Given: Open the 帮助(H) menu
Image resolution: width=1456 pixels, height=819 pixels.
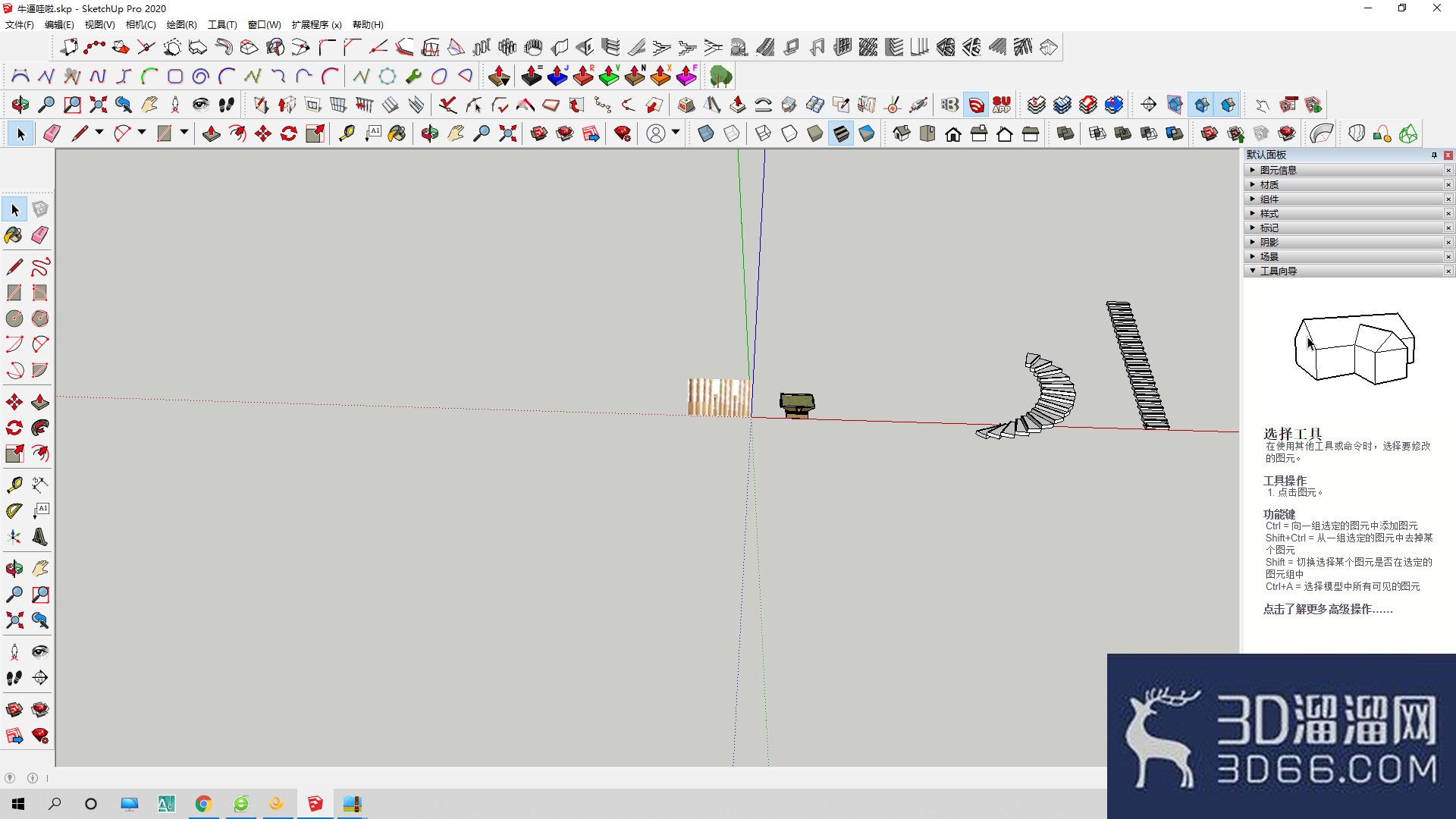Looking at the screenshot, I should pos(368,24).
